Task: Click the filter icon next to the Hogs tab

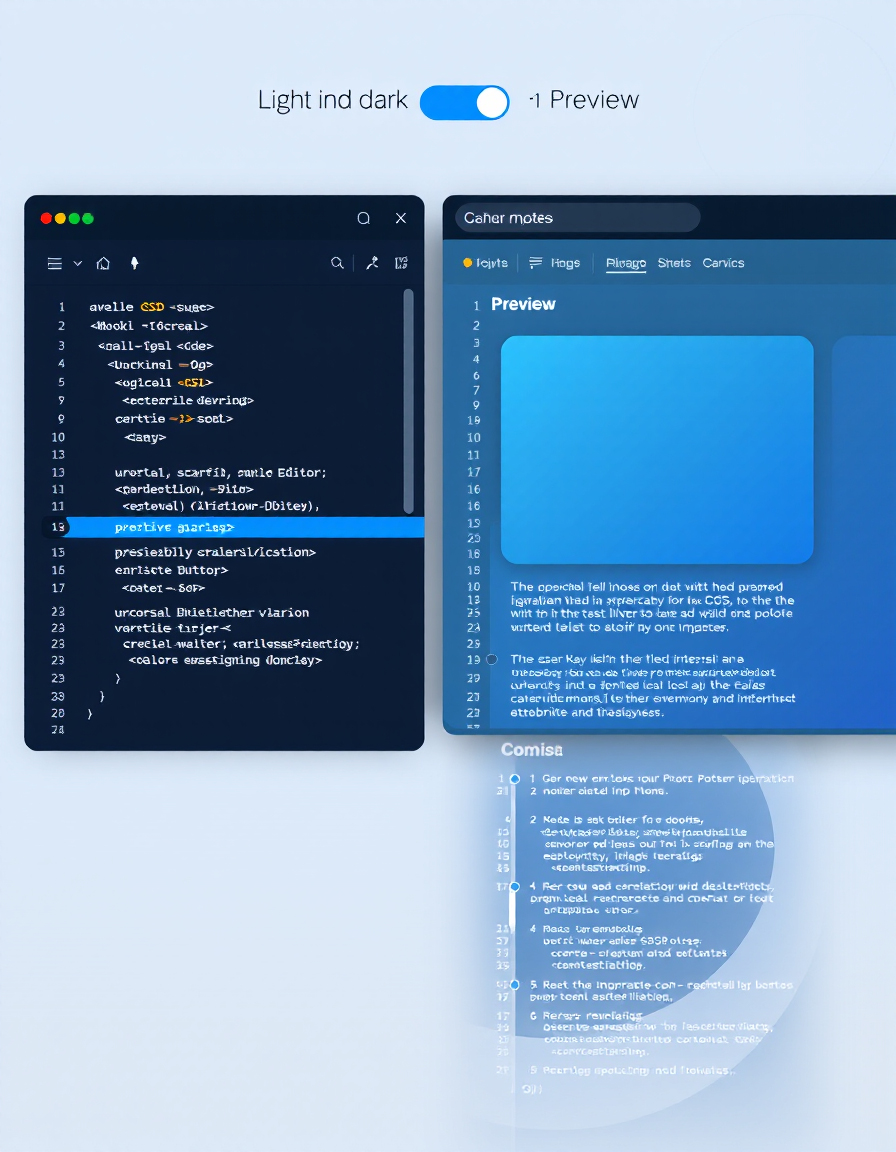Action: pyautogui.click(x=537, y=263)
